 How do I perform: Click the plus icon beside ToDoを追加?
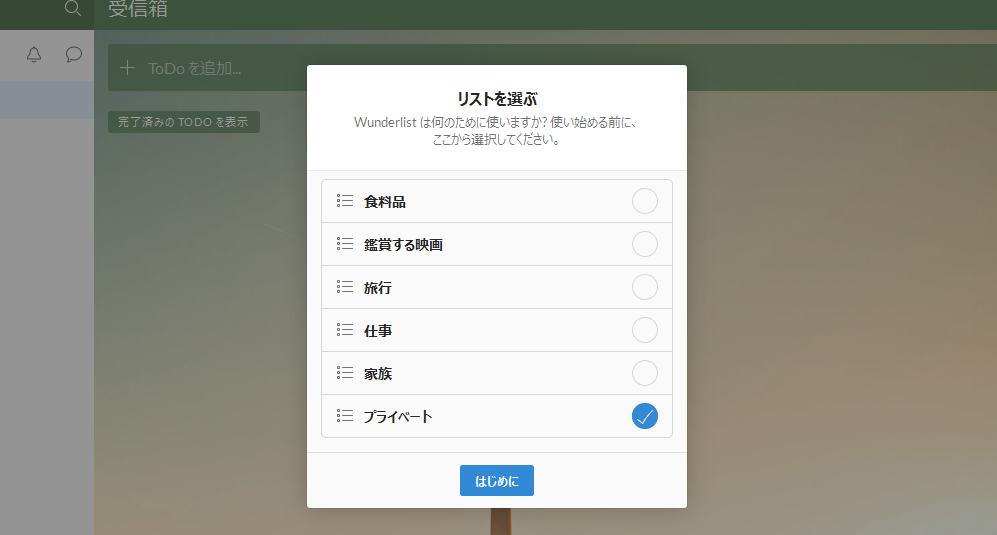click(x=127, y=67)
